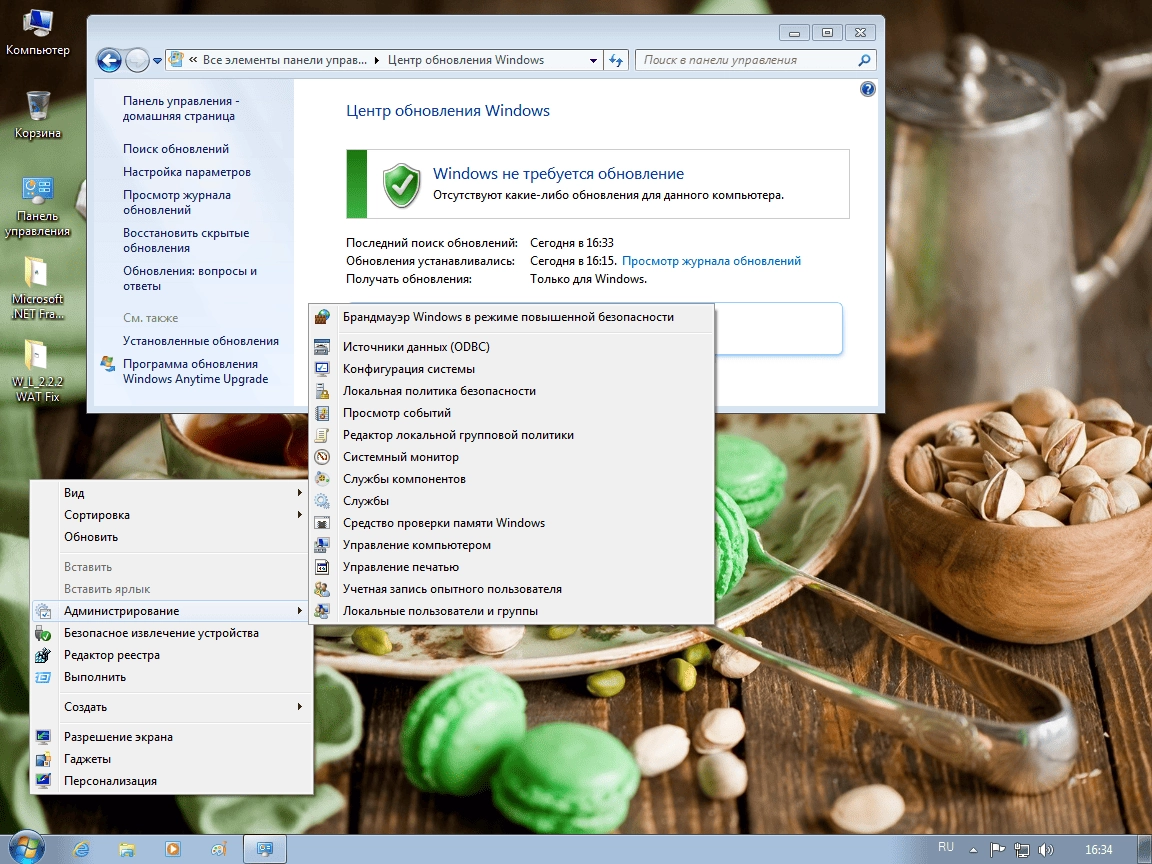Open Просмотр журнала обновлений in the sidebar
This screenshot has width=1152, height=864.
(x=177, y=203)
